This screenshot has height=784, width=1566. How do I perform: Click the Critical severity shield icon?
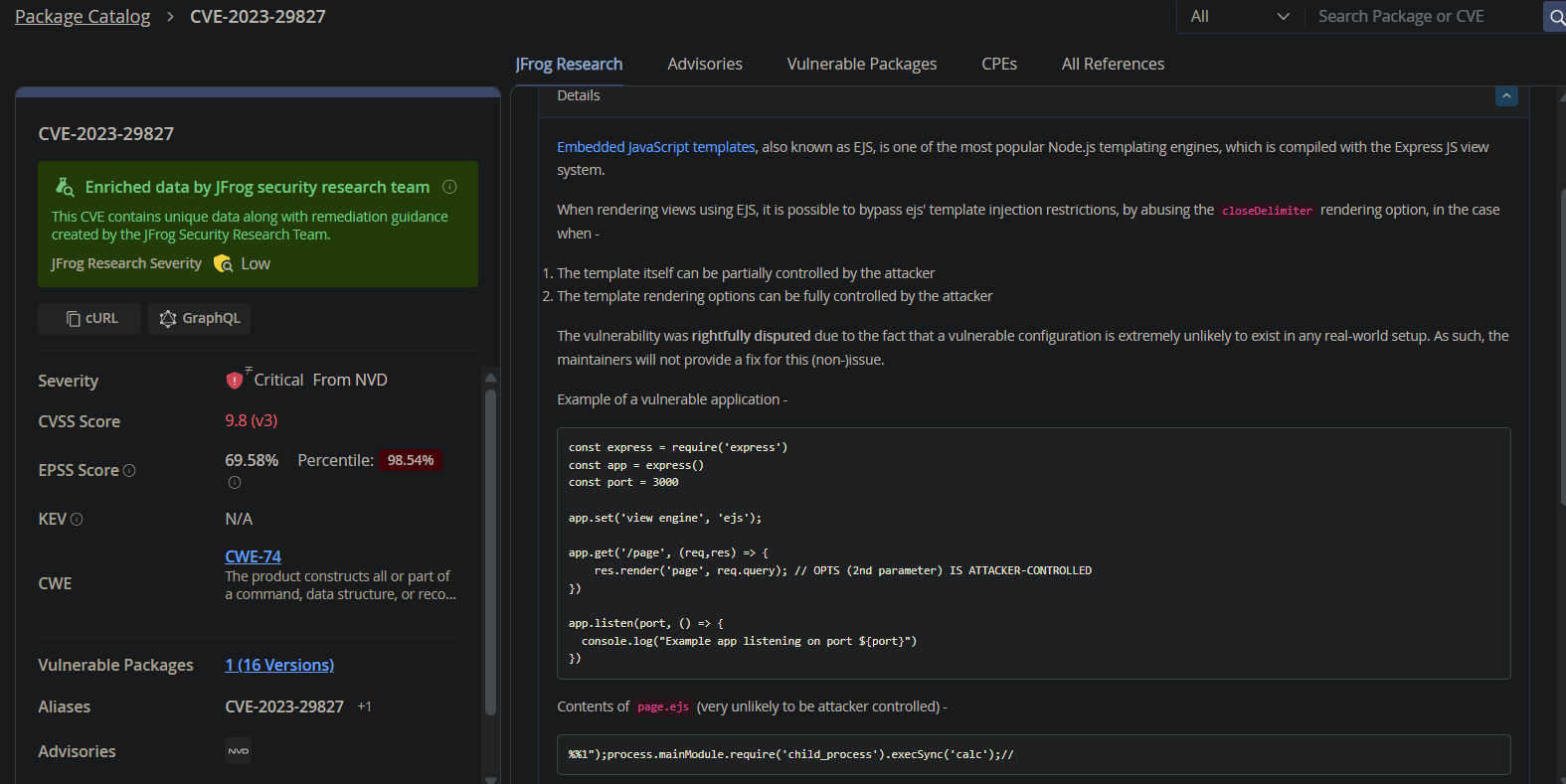[235, 380]
